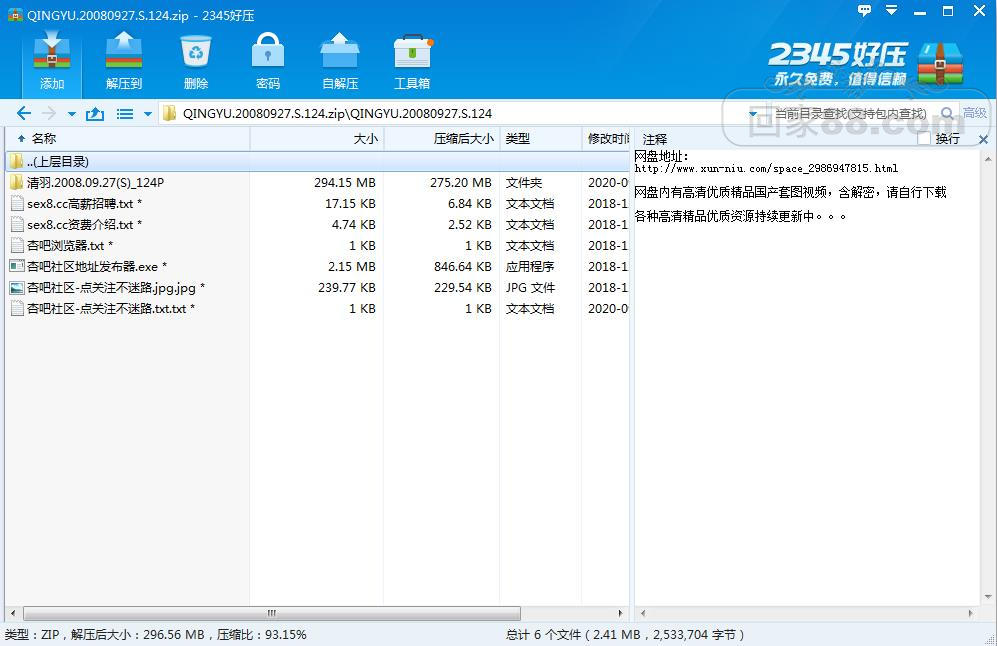This screenshot has width=997, height=646.
Task: Click the file list scroll-right arrow
Action: (620, 614)
